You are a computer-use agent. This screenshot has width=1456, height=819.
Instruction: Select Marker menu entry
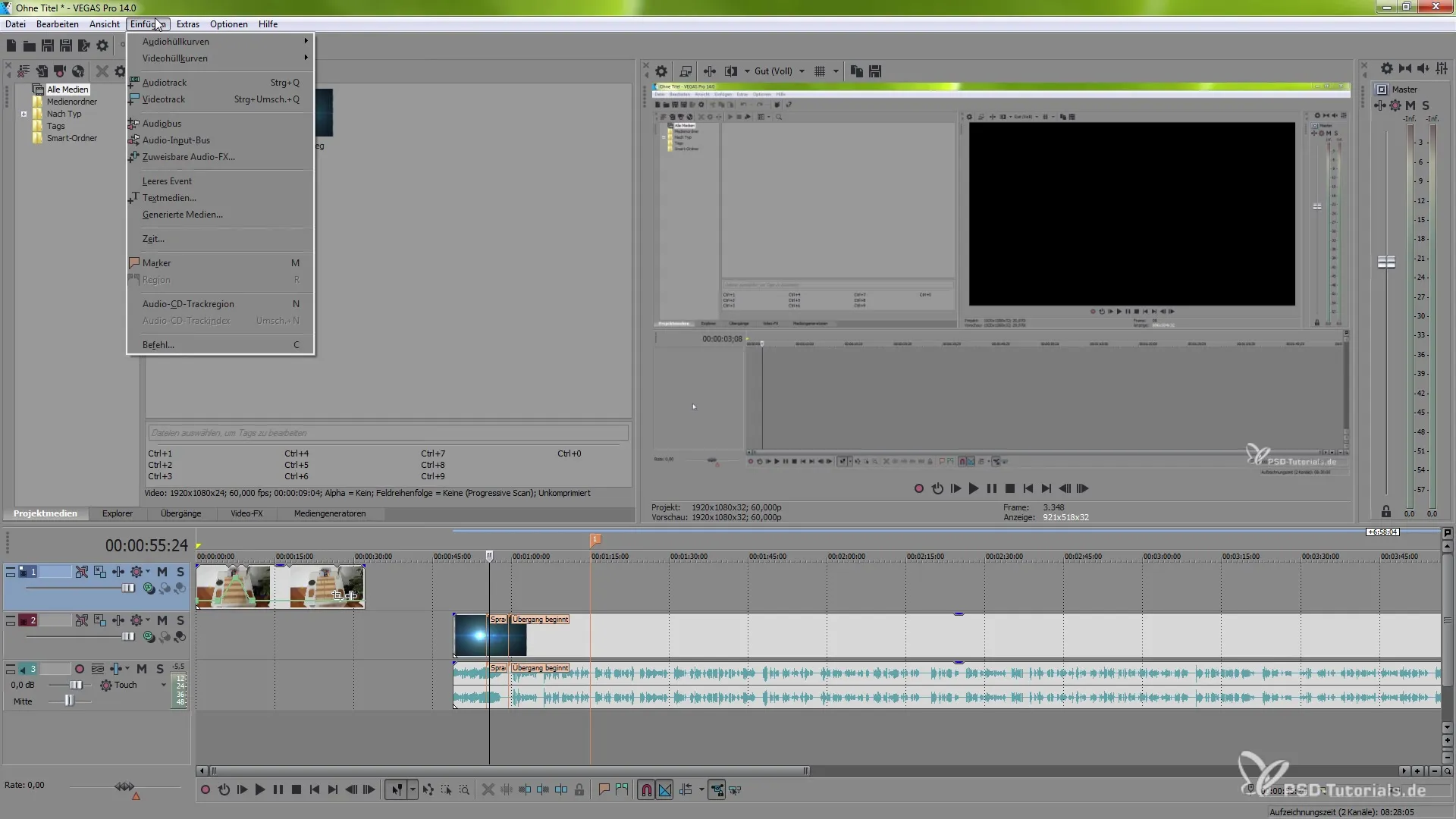(x=221, y=263)
